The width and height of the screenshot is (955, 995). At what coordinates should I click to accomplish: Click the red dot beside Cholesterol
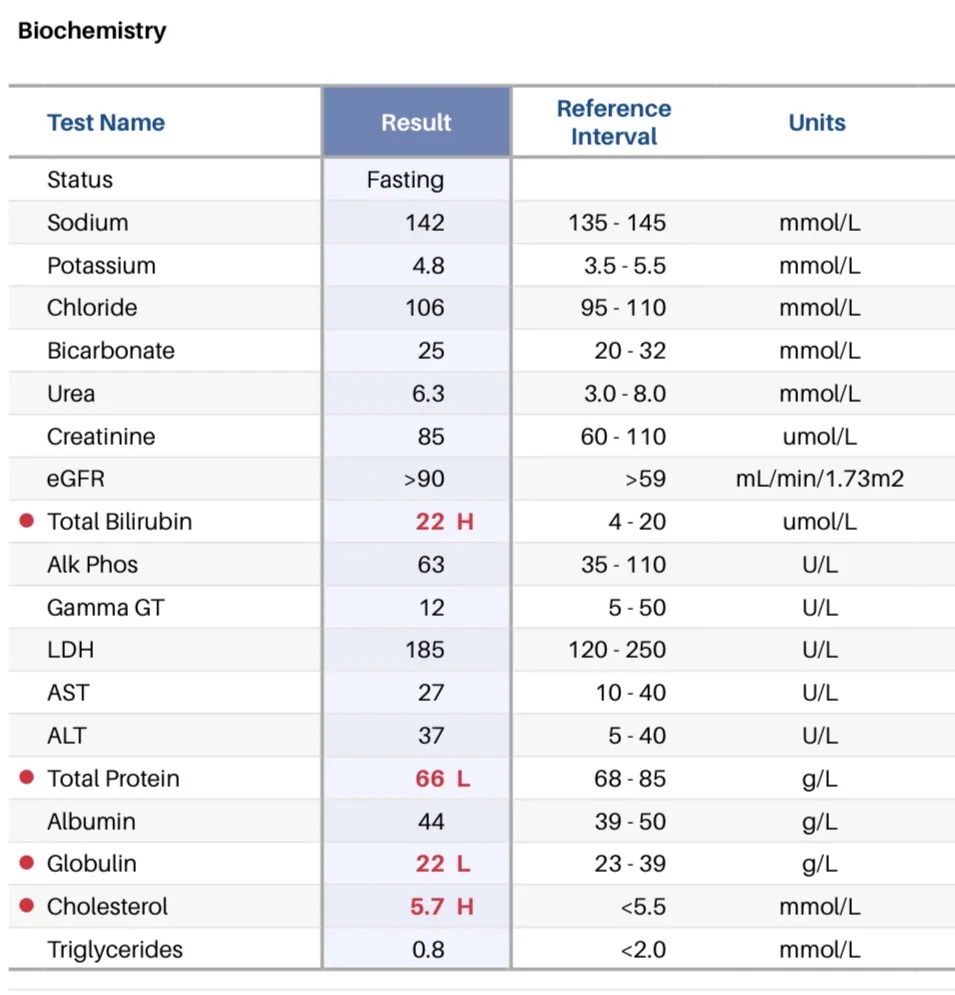tap(27, 906)
